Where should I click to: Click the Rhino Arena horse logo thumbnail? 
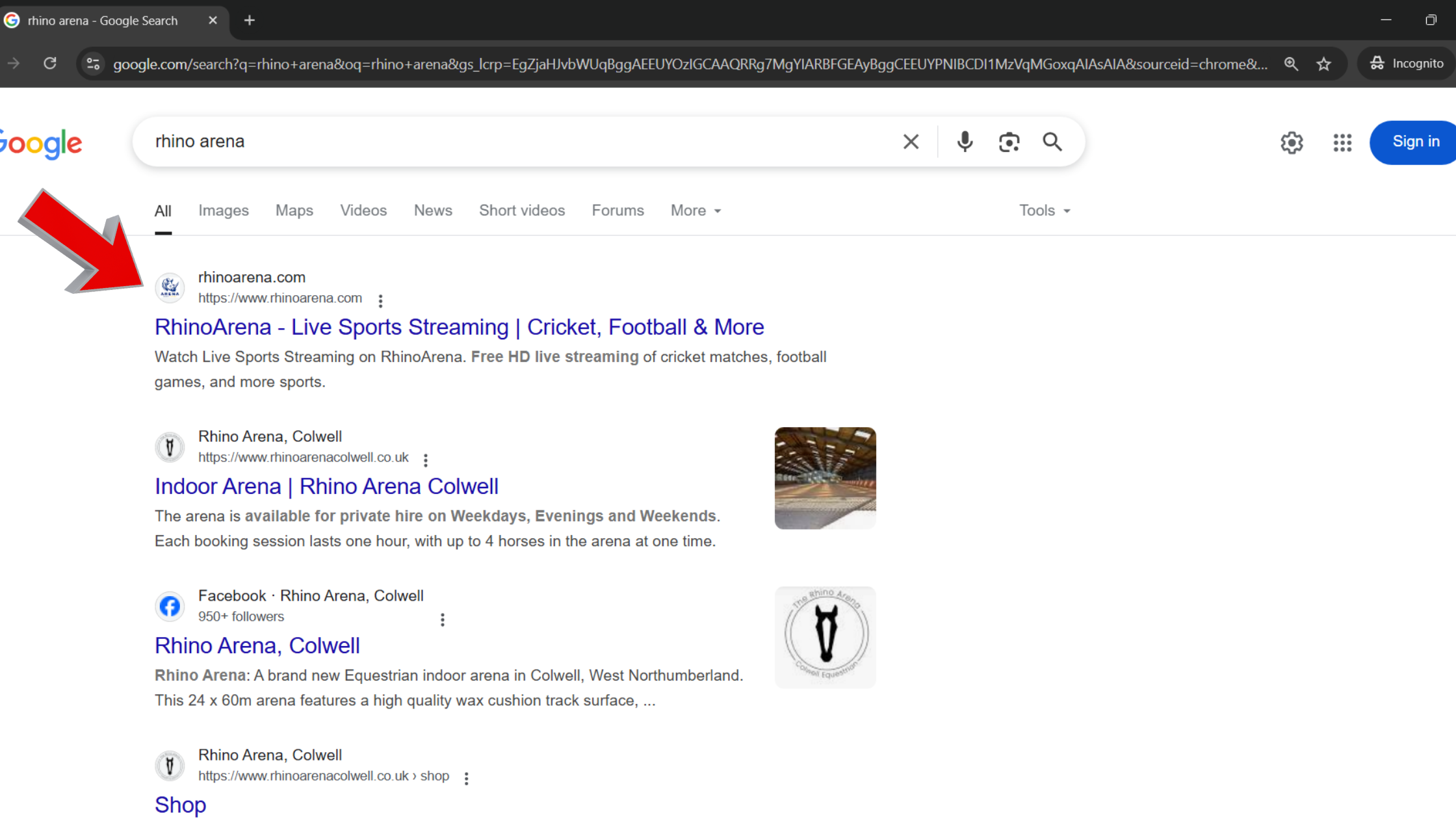coord(825,637)
